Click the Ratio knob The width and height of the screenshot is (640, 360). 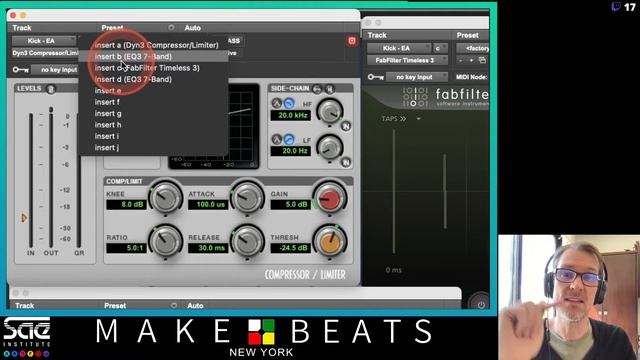tap(165, 241)
